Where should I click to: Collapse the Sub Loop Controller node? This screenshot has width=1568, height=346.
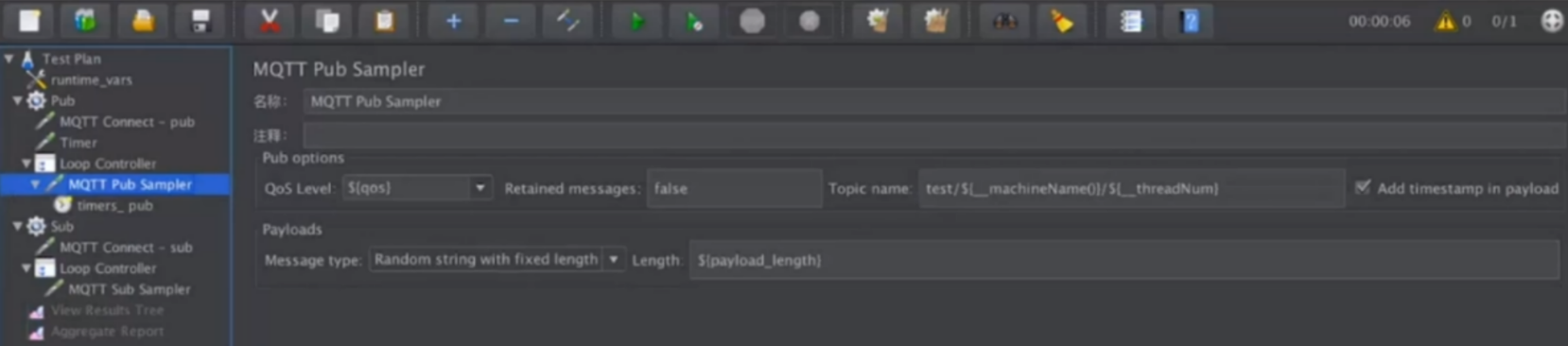[26, 268]
